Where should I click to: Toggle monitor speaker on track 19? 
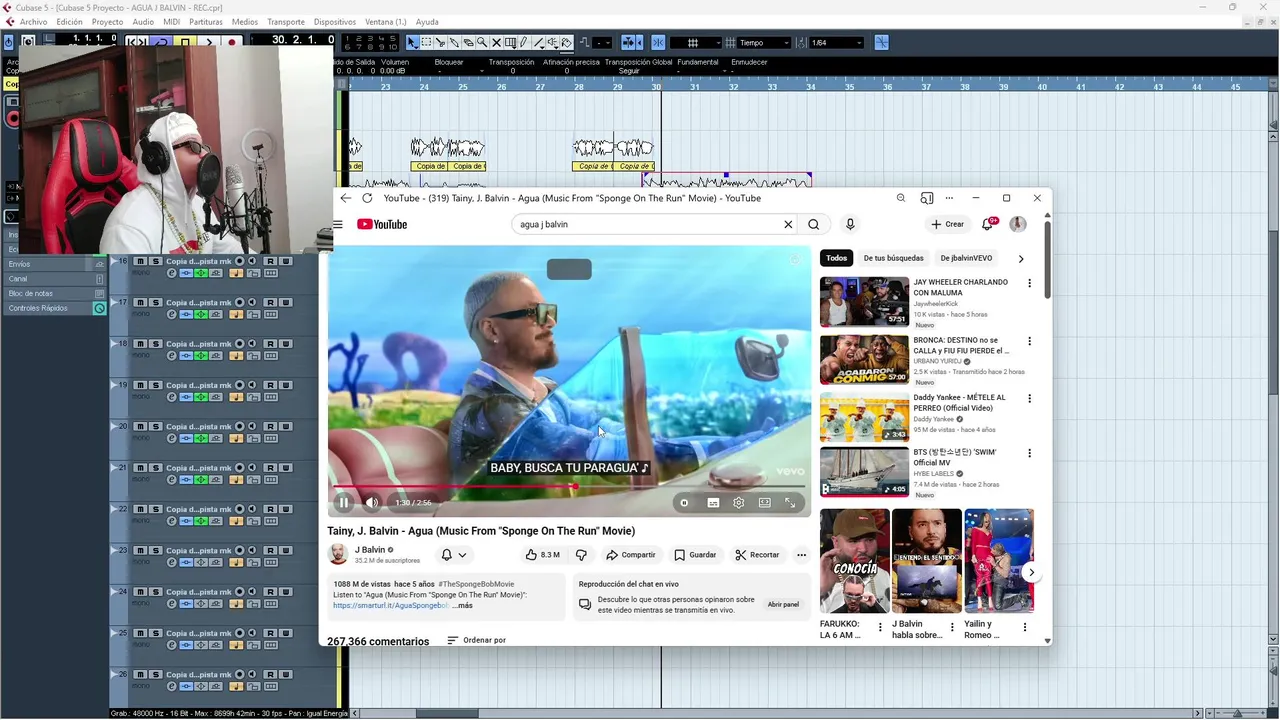(252, 385)
